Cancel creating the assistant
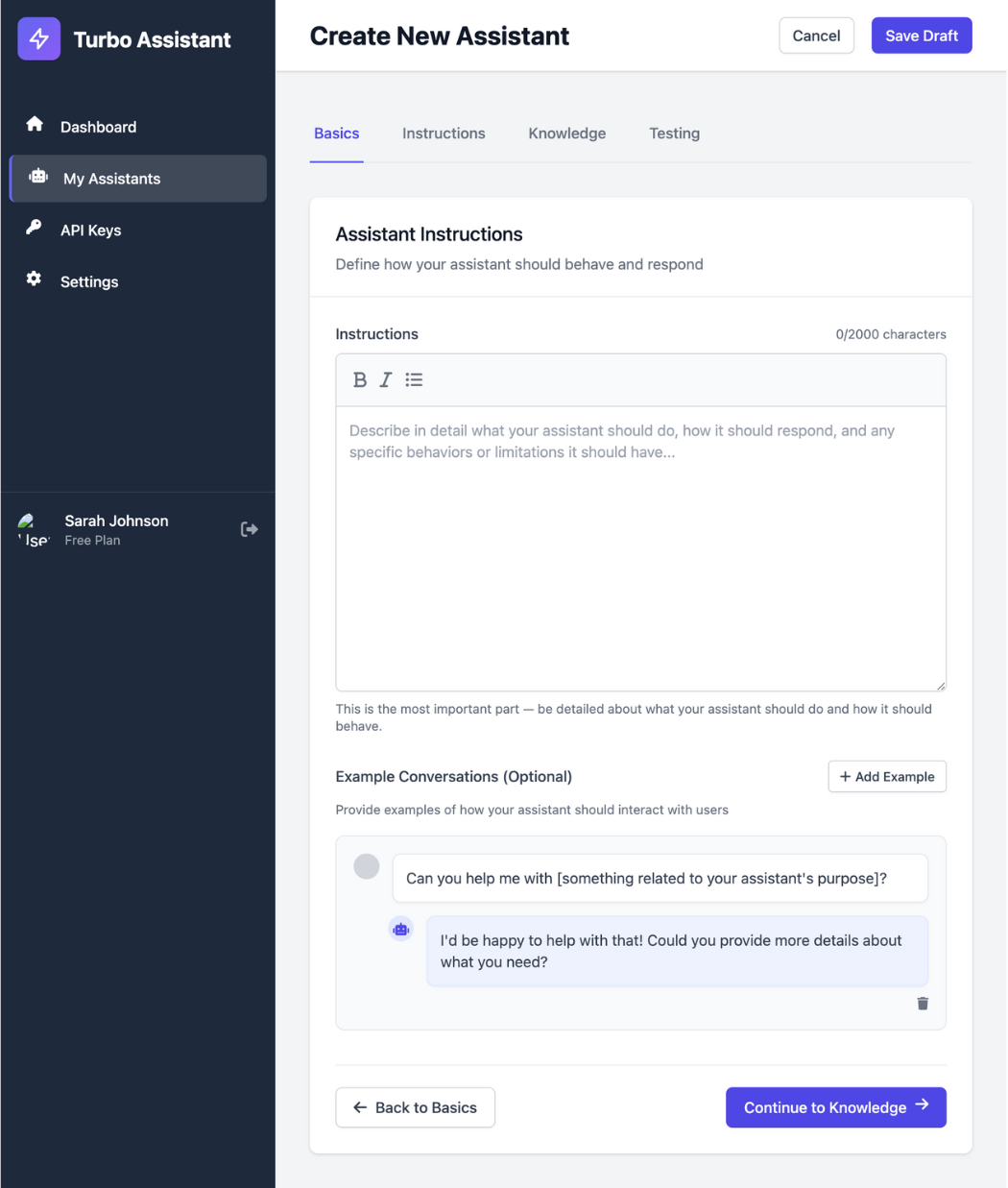The width and height of the screenshot is (1008, 1188). pyautogui.click(x=816, y=36)
